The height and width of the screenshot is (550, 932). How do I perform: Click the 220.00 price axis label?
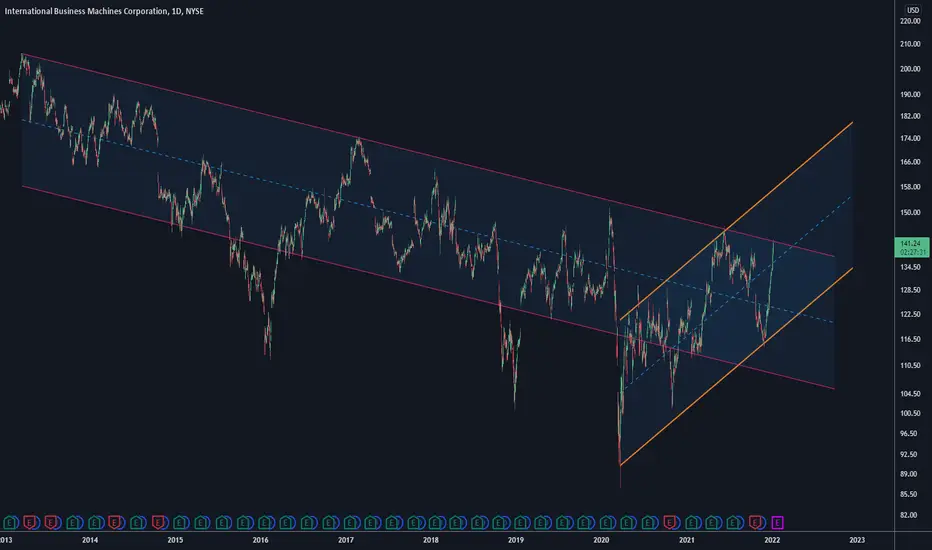tap(910, 21)
